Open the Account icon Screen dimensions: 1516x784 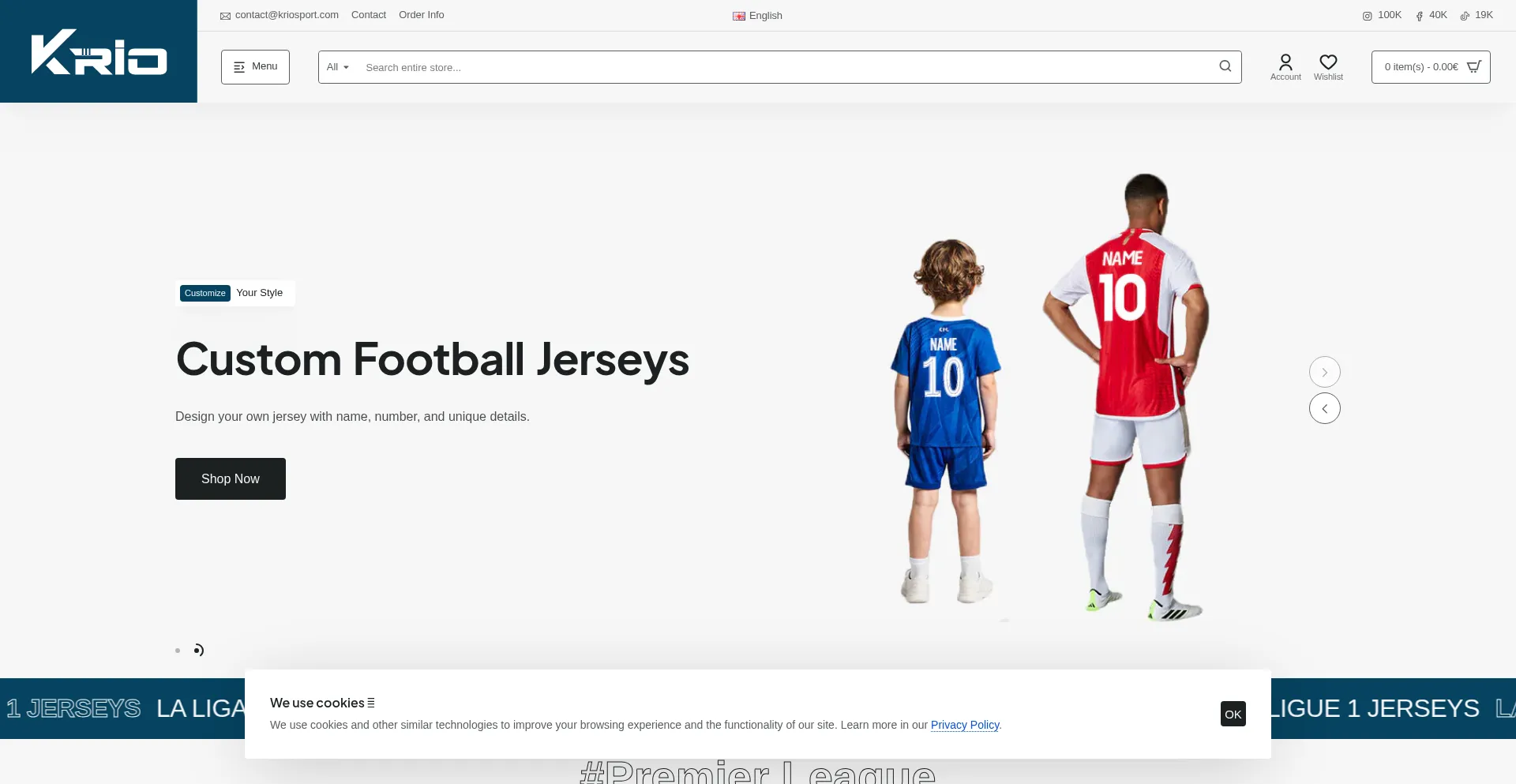click(1285, 66)
